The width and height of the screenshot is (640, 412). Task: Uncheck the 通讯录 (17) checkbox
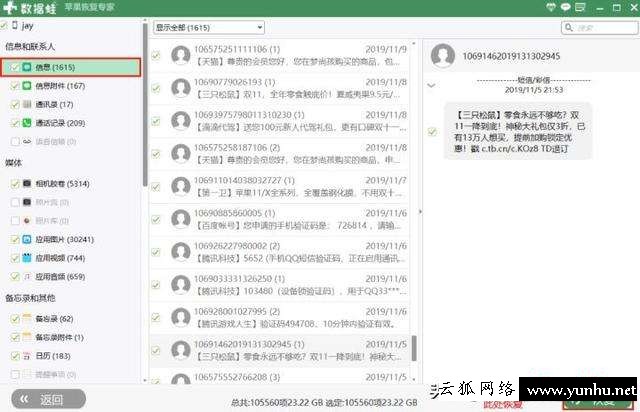[x=15, y=105]
